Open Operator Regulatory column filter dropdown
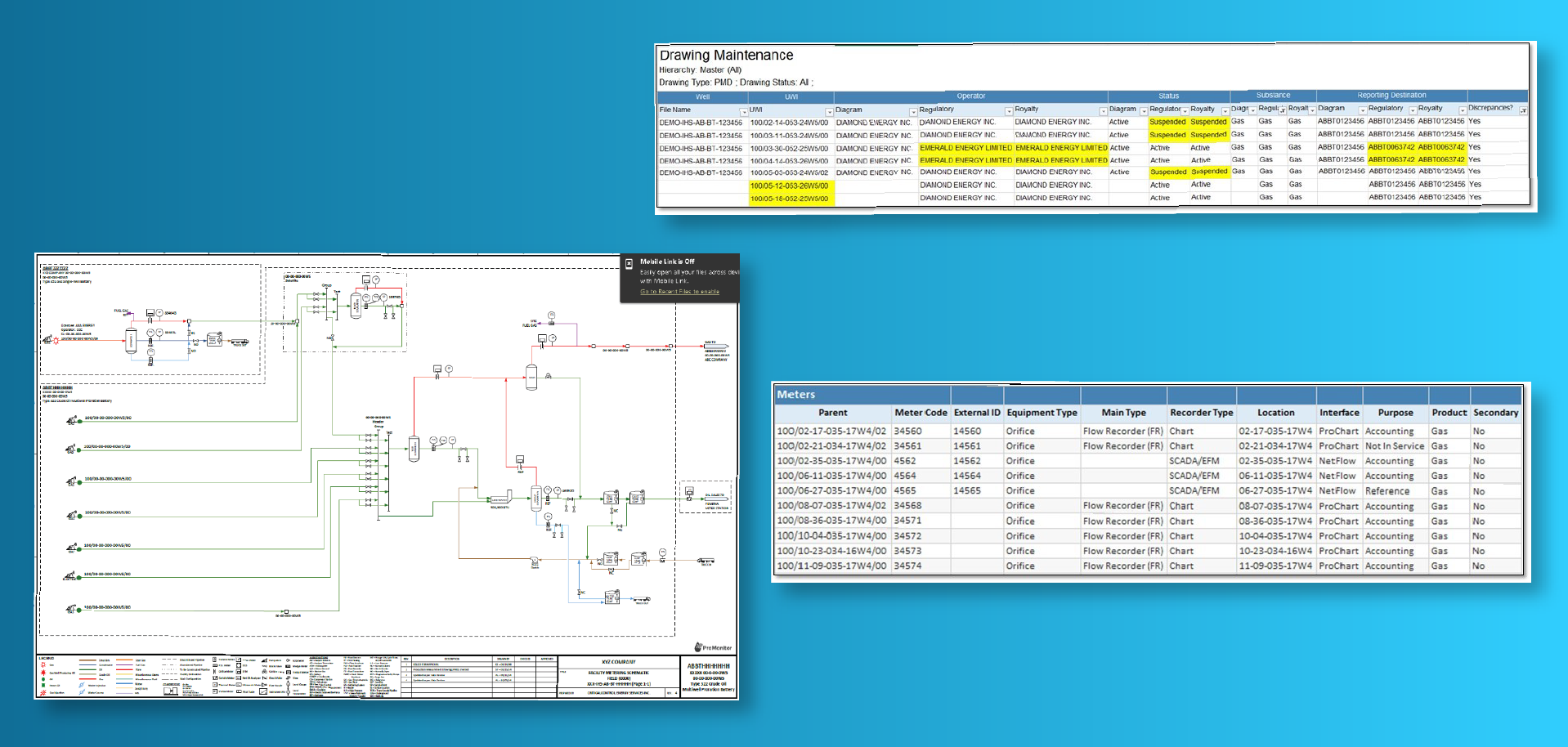 pyautogui.click(x=1008, y=112)
